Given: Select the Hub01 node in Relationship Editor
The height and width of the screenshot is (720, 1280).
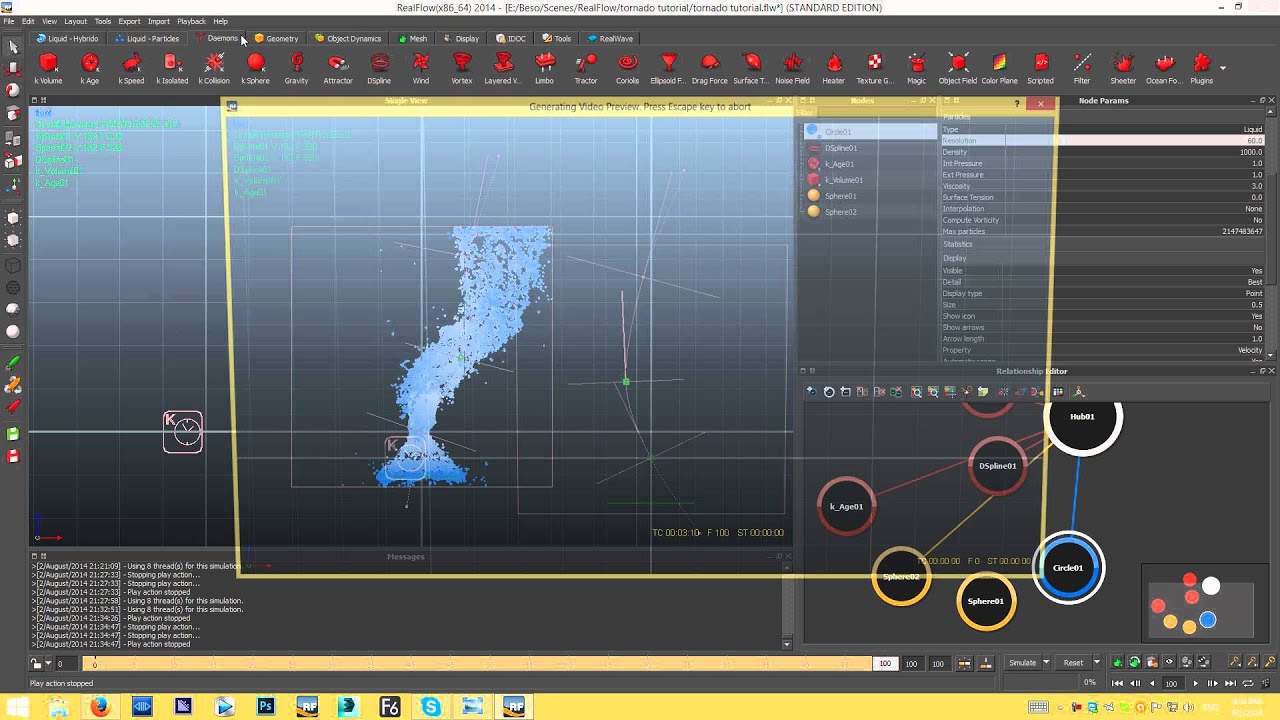Looking at the screenshot, I should pyautogui.click(x=1083, y=417).
